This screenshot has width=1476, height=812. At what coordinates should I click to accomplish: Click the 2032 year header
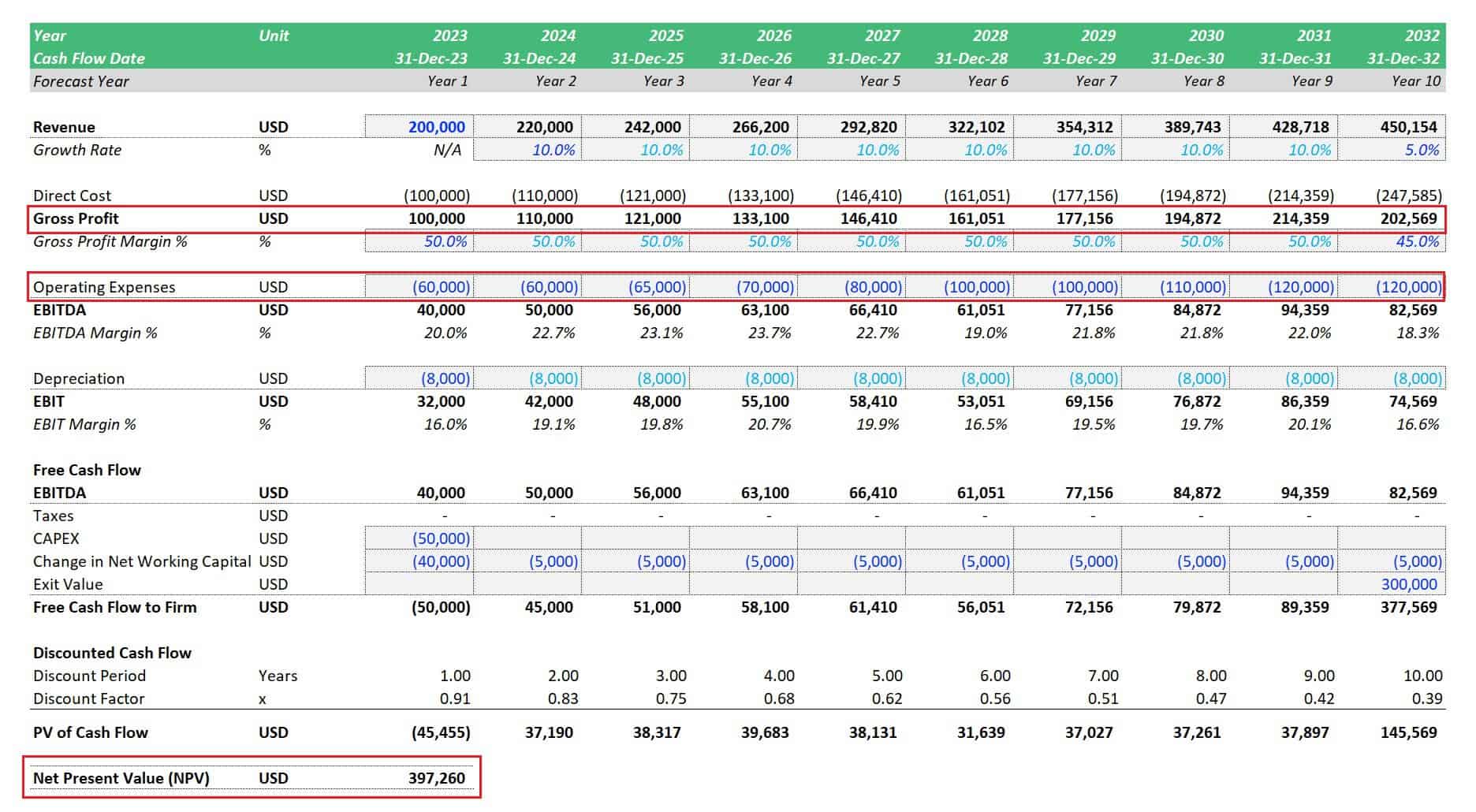click(x=1422, y=35)
